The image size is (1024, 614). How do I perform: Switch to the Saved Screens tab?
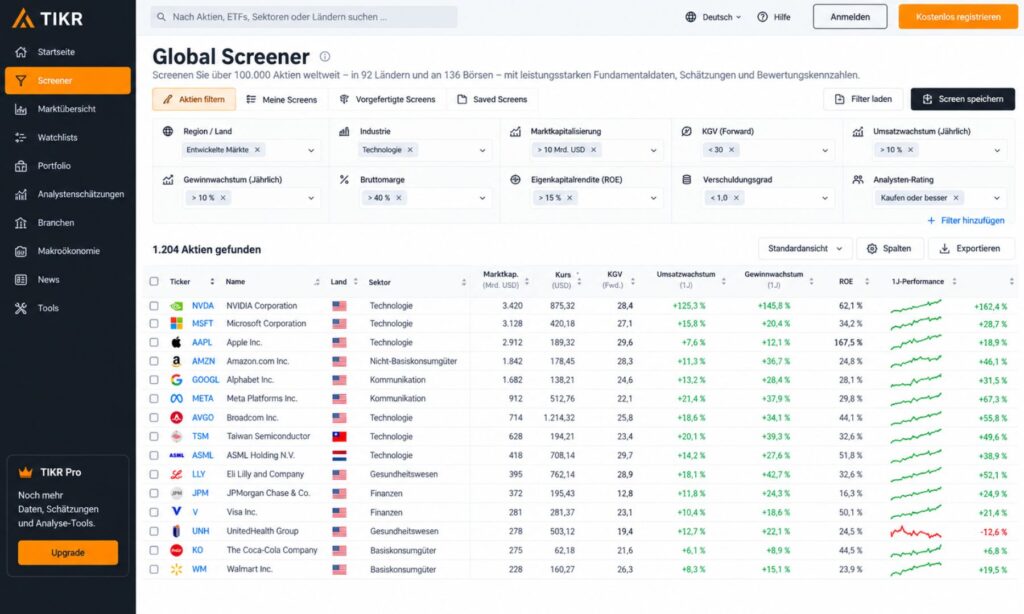492,99
